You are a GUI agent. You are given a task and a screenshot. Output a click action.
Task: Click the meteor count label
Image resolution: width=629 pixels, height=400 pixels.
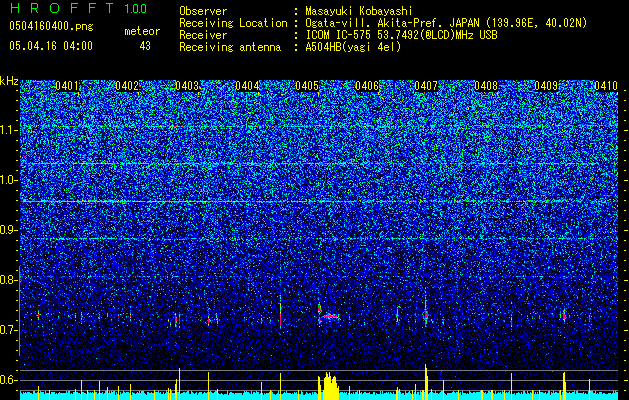(x=142, y=31)
